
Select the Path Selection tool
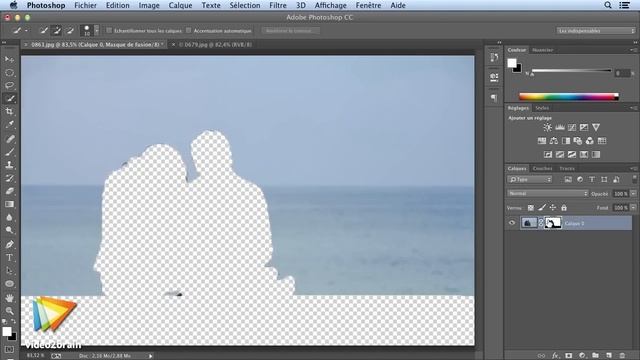click(9, 271)
